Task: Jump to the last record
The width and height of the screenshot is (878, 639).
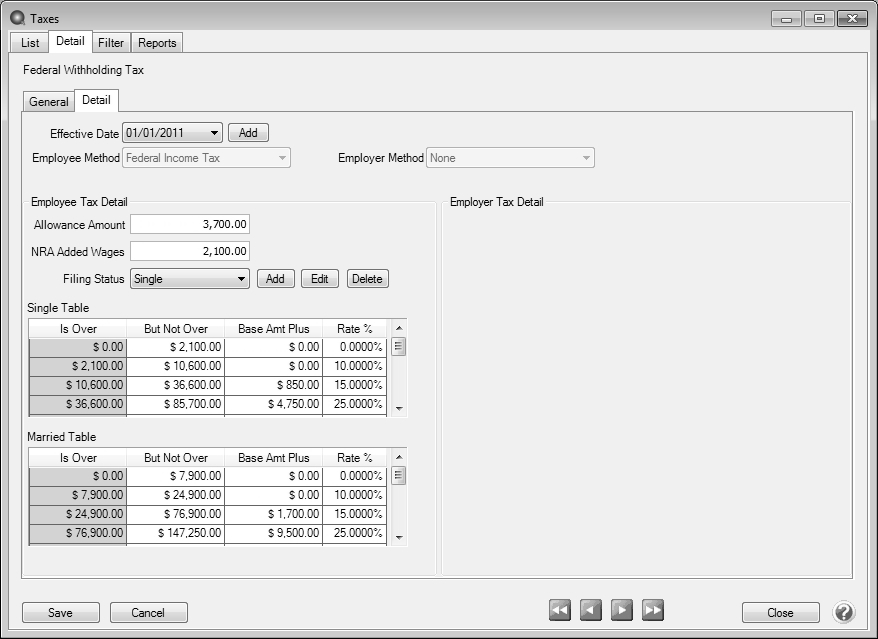Action: (x=653, y=610)
